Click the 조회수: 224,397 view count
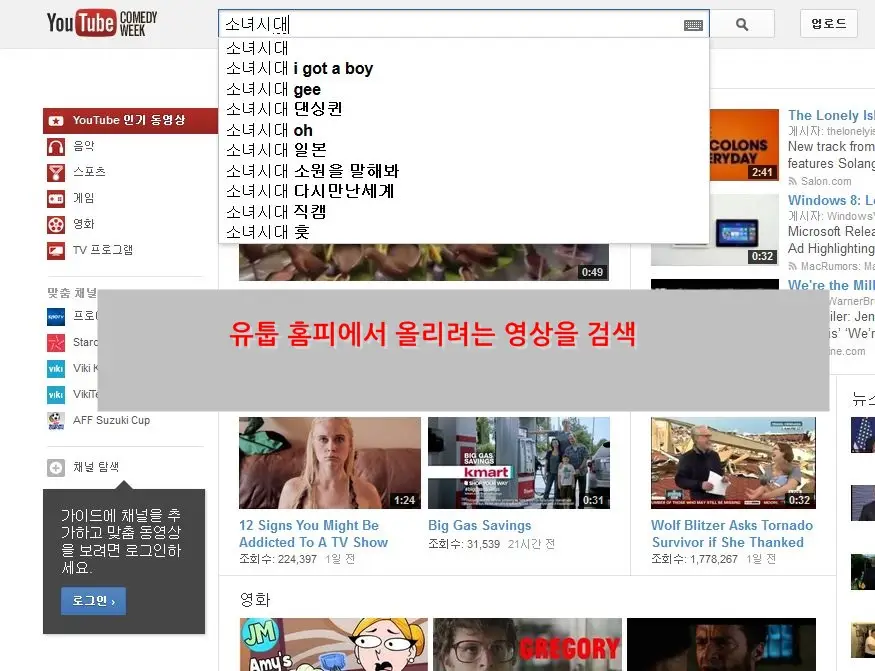Image resolution: width=875 pixels, height=671 pixels. (278, 559)
